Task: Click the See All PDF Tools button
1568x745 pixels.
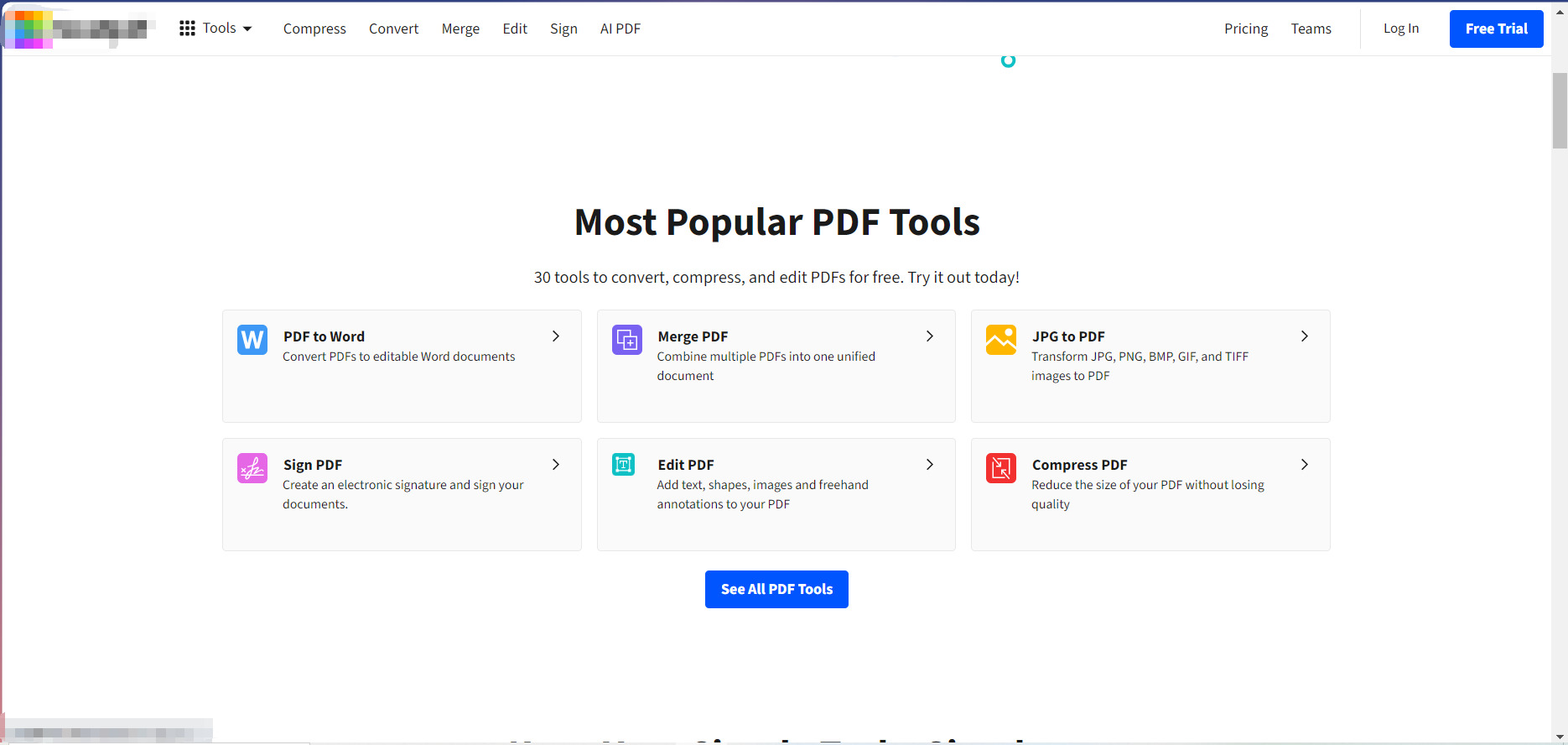Action: tap(776, 589)
